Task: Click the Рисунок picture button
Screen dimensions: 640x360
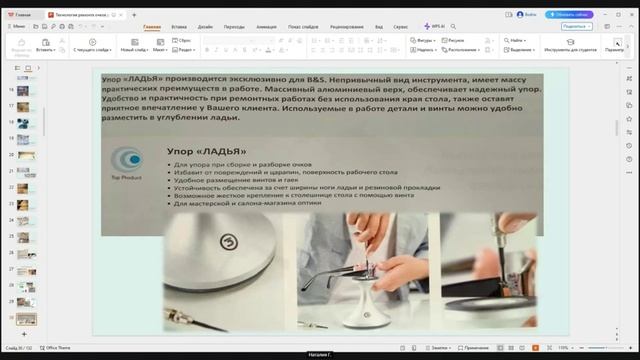Action: pos(453,40)
